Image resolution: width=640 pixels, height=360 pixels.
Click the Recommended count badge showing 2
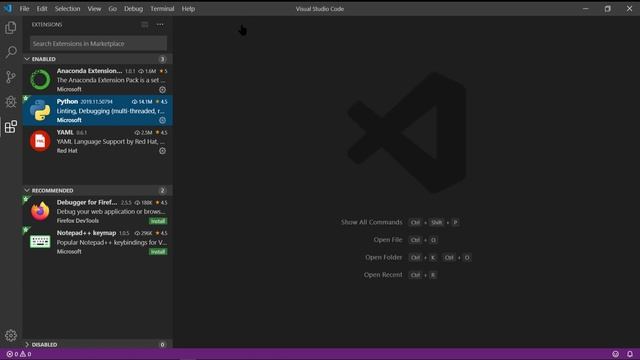click(x=162, y=191)
